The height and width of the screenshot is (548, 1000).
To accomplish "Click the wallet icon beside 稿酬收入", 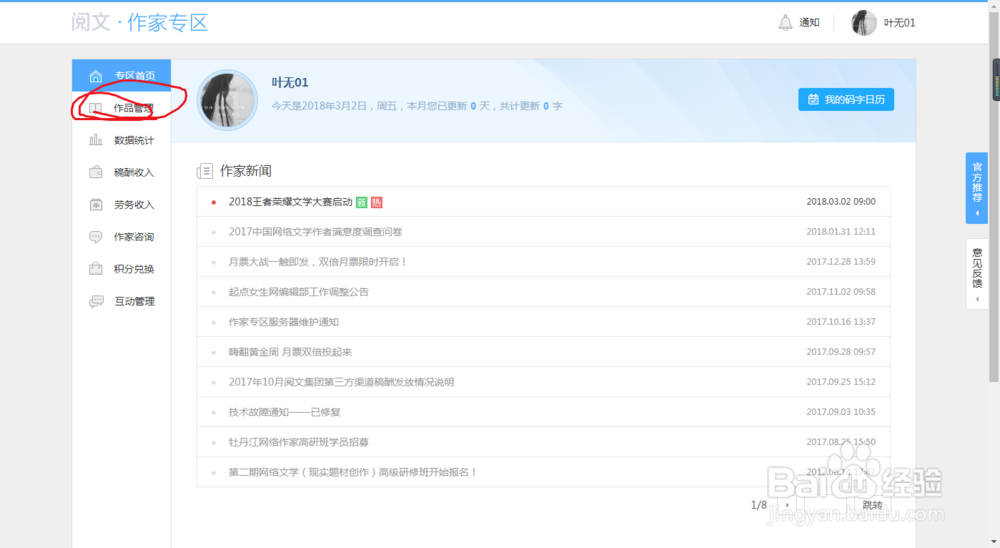I will 96,172.
